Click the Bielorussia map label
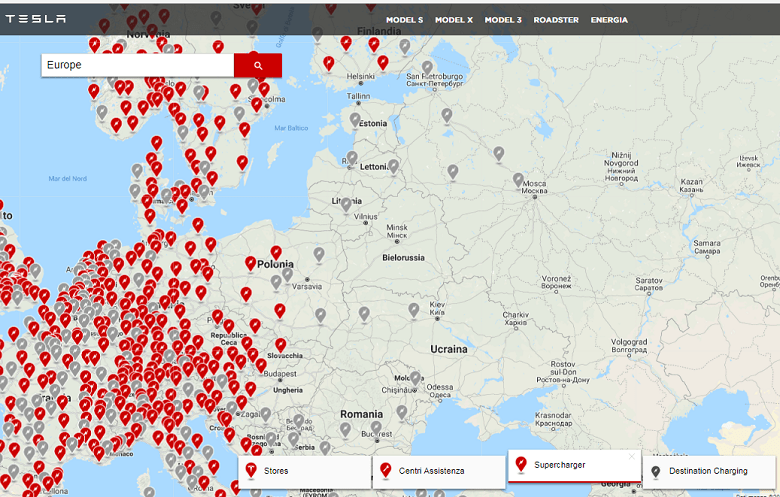Screen dimensions: 780x497 [x=403, y=258]
